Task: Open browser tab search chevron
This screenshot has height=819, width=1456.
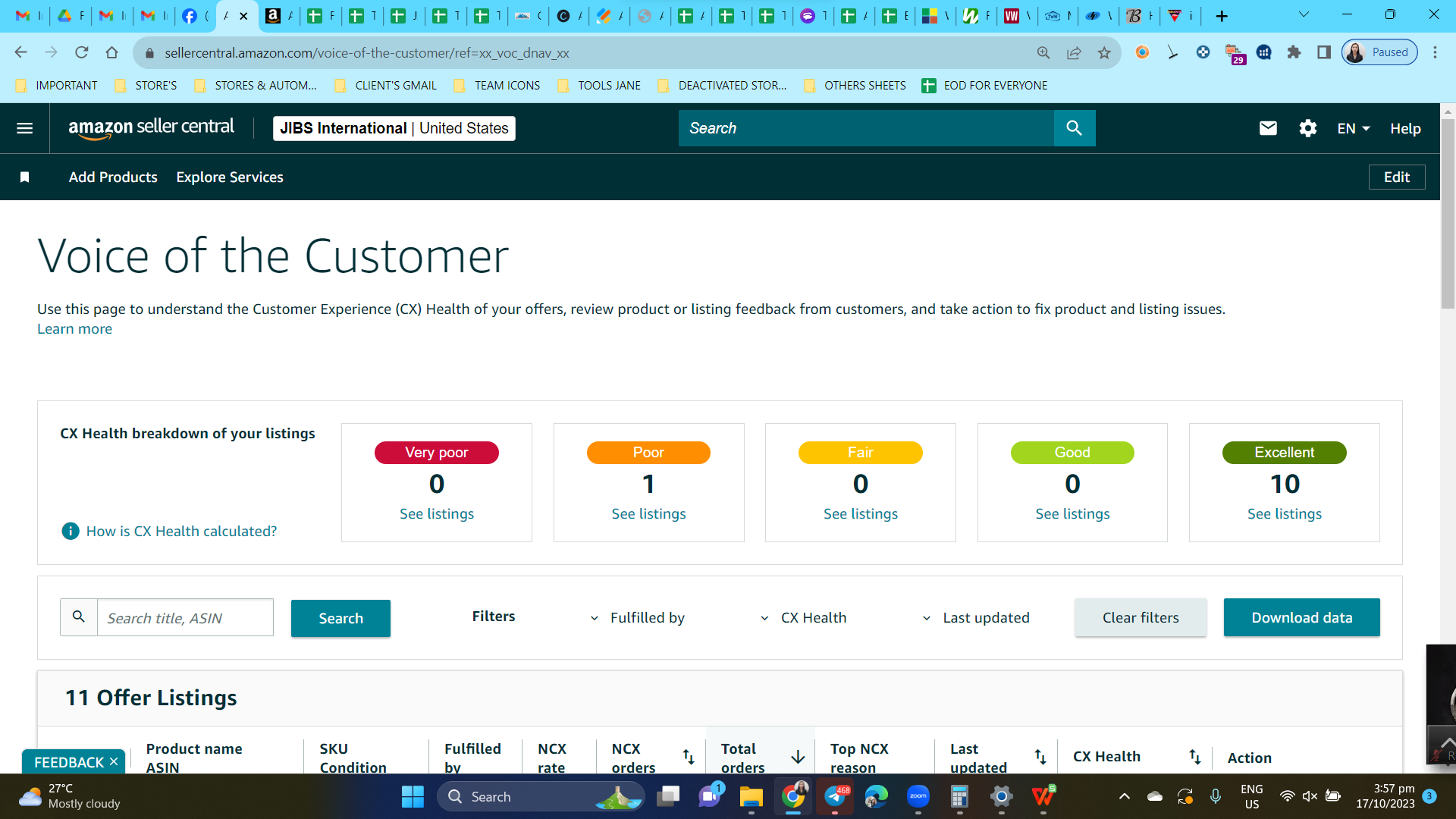Action: pos(1304,14)
